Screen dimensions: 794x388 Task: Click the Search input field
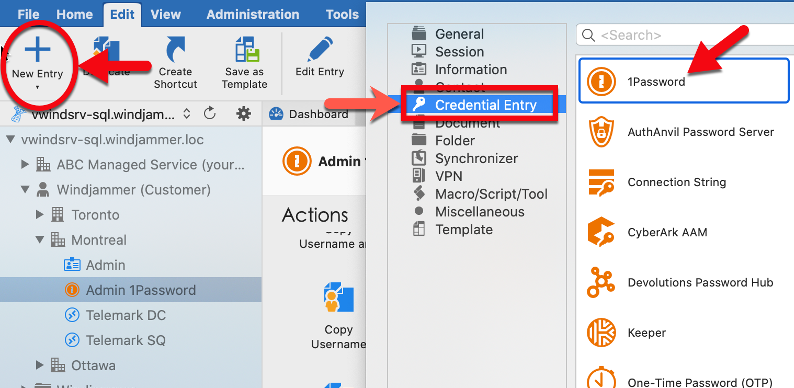click(x=684, y=35)
